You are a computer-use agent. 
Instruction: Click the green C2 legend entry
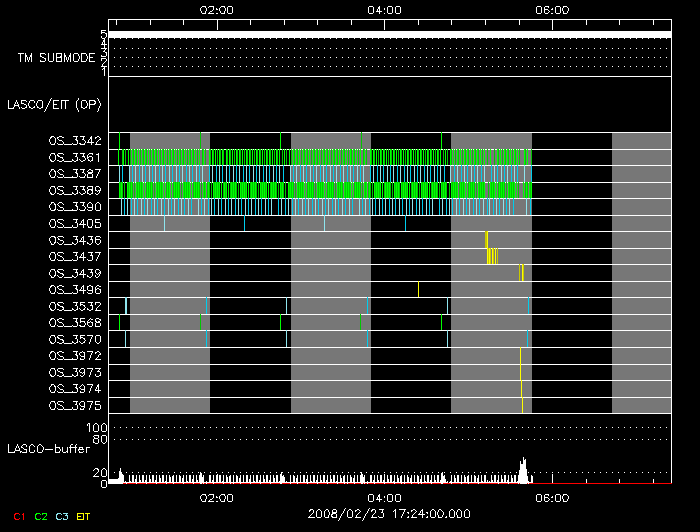click(41, 517)
